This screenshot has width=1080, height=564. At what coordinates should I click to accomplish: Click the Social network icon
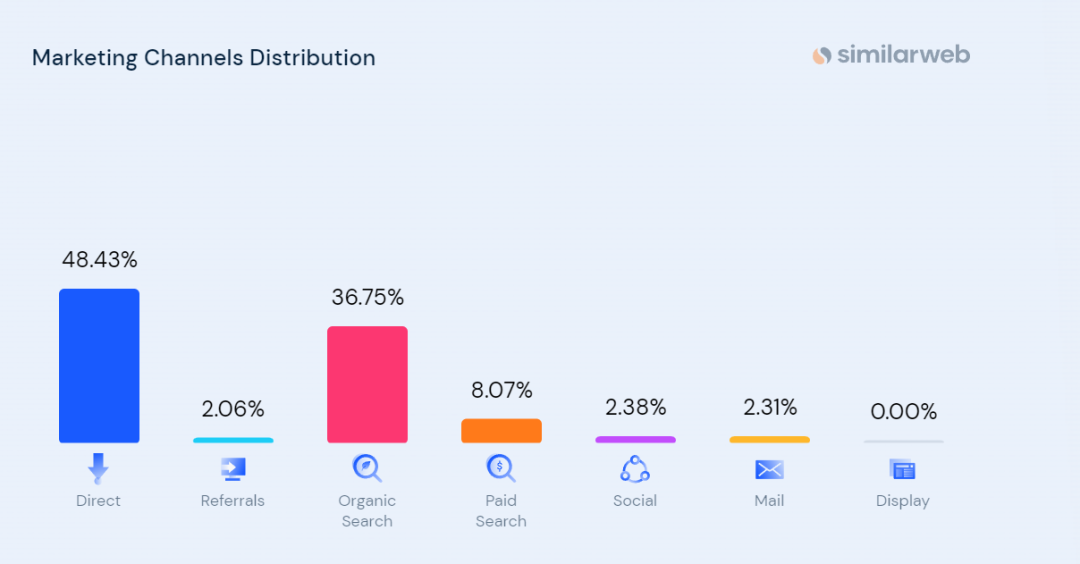tap(635, 468)
